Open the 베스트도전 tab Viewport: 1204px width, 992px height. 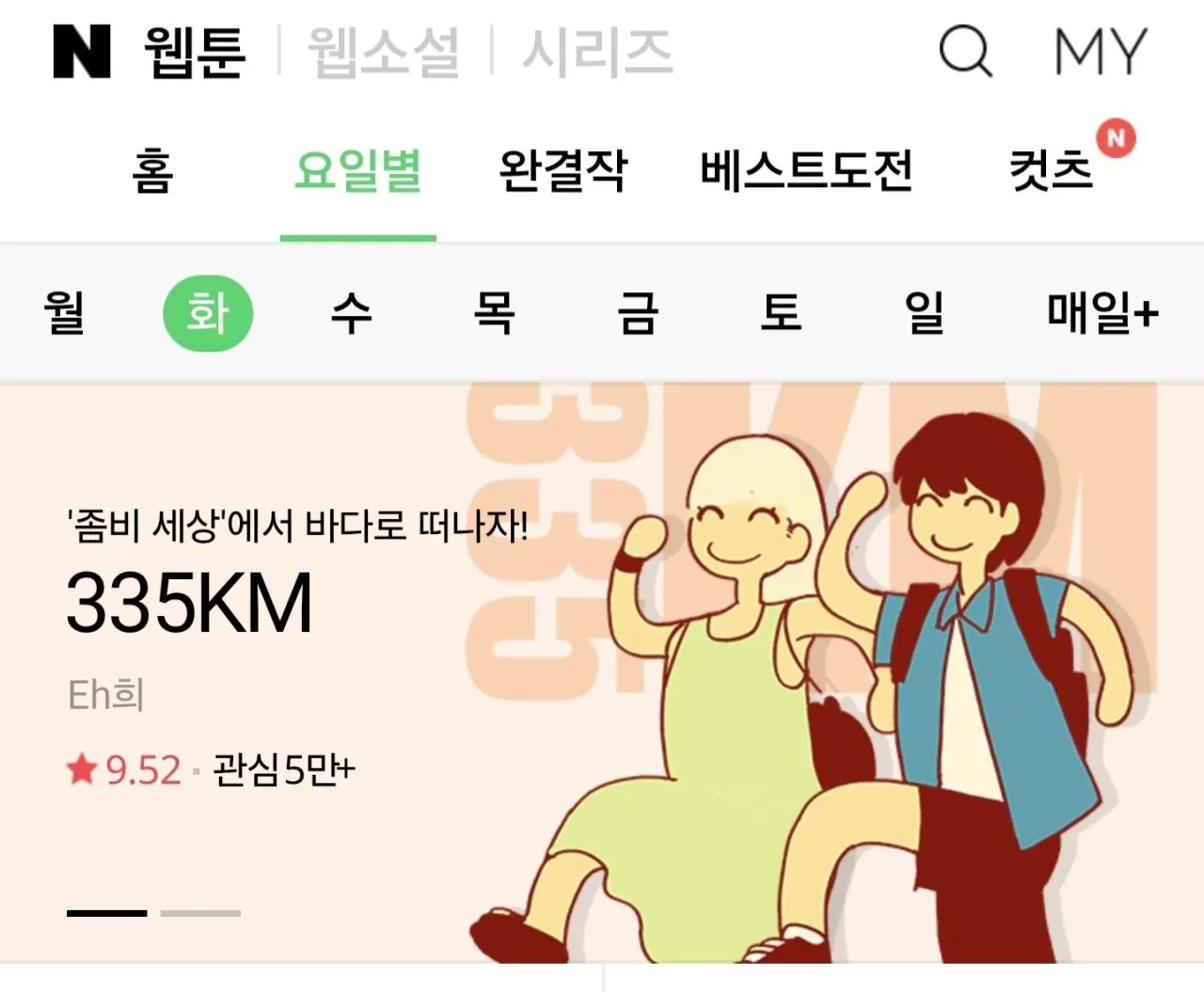tap(806, 171)
